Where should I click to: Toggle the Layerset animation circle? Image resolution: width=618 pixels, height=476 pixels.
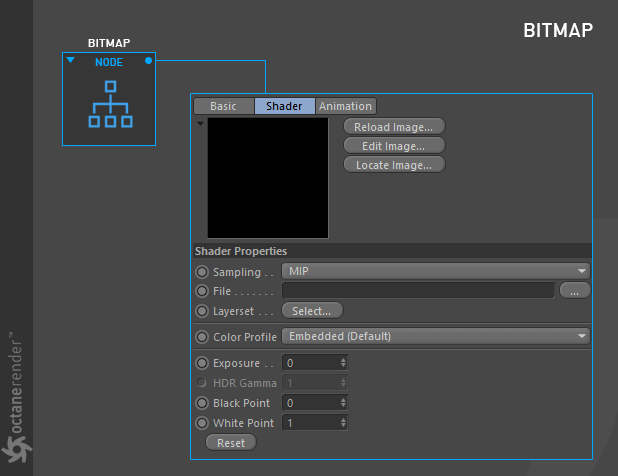tap(202, 311)
